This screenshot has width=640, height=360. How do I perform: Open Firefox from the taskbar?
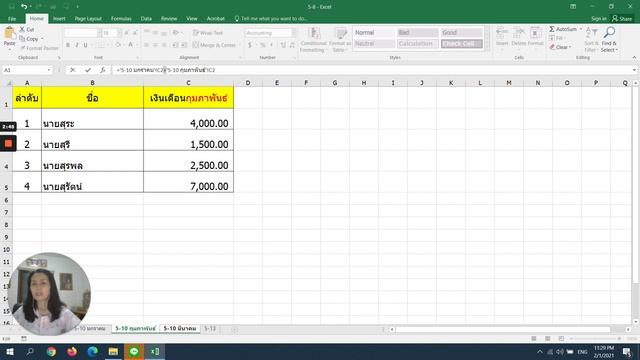tap(72, 351)
